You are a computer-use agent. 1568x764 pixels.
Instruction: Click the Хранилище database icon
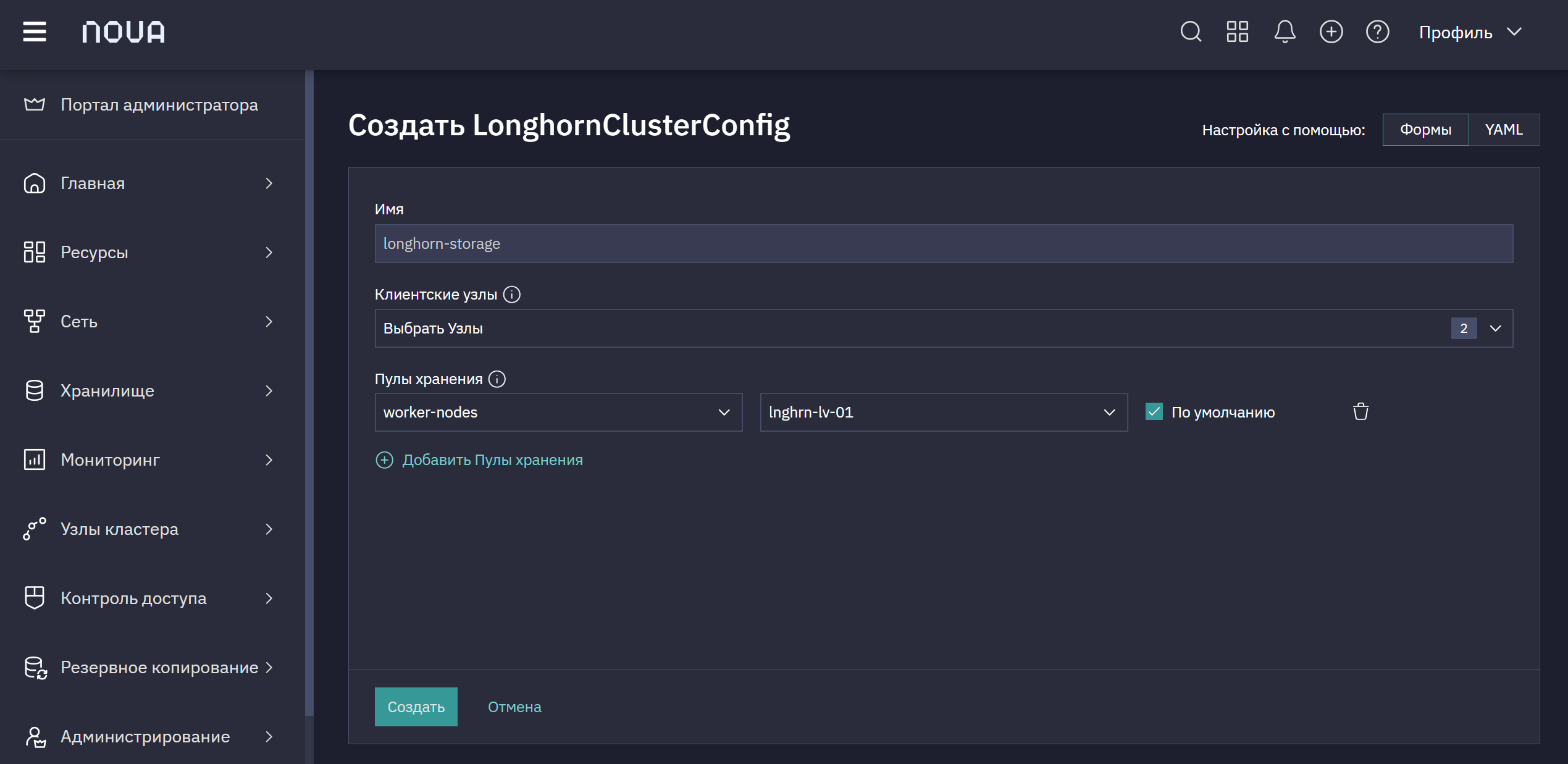pos(35,390)
